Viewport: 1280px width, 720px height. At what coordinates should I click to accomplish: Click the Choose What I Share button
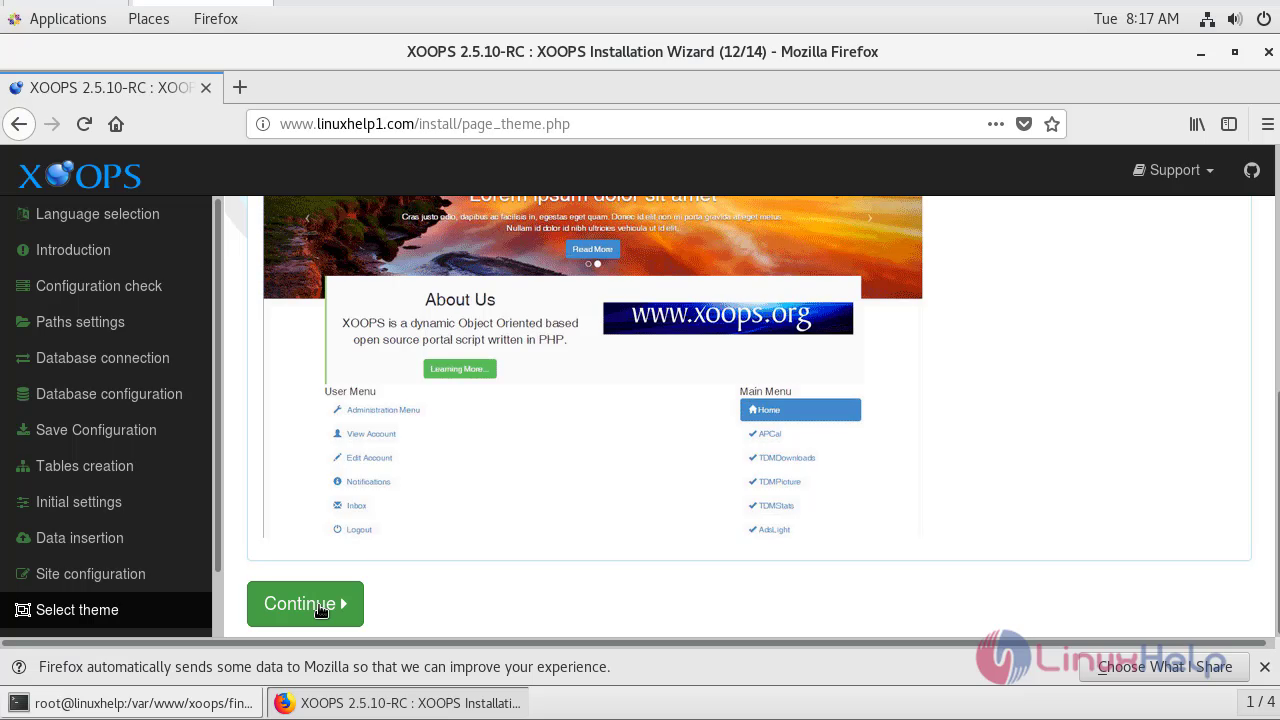tap(1164, 667)
